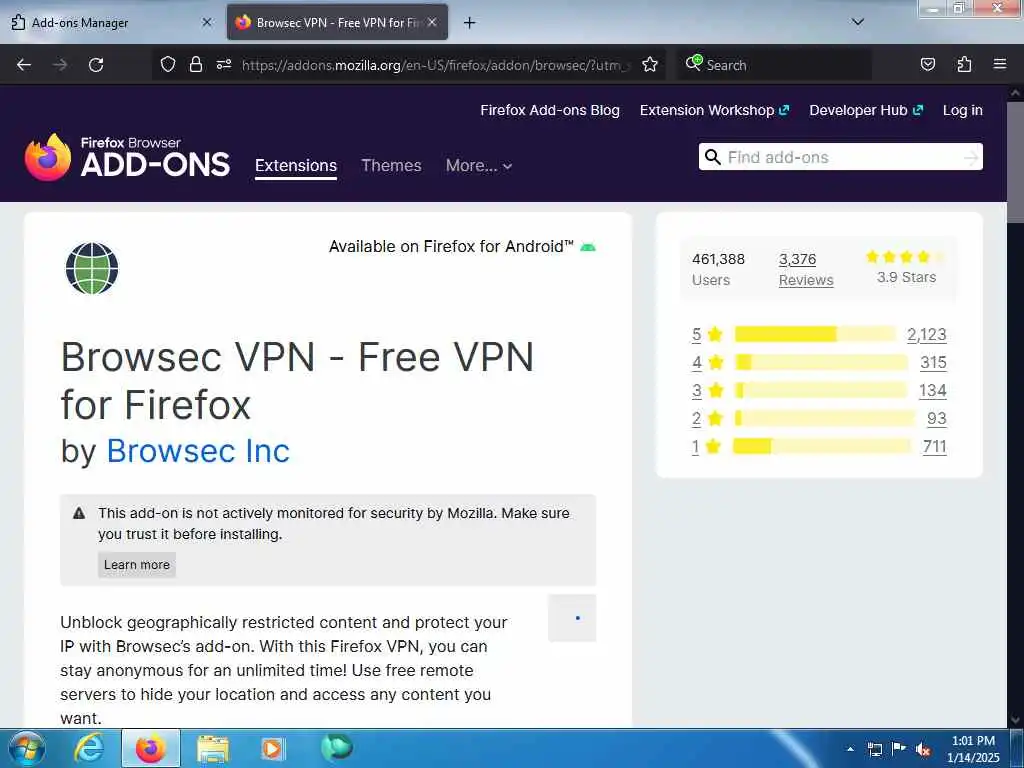Open the 93 two-star reviews count
This screenshot has width=1024, height=768.
[937, 419]
